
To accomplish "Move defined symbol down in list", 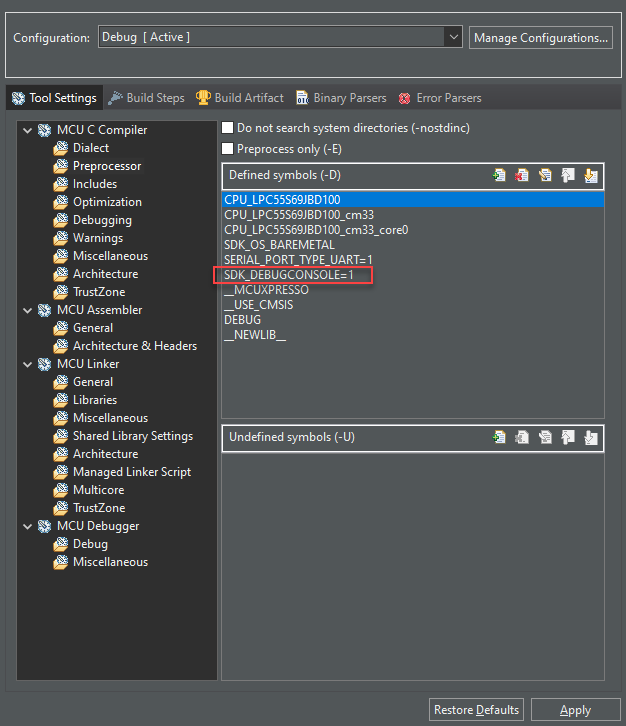I will coord(590,175).
